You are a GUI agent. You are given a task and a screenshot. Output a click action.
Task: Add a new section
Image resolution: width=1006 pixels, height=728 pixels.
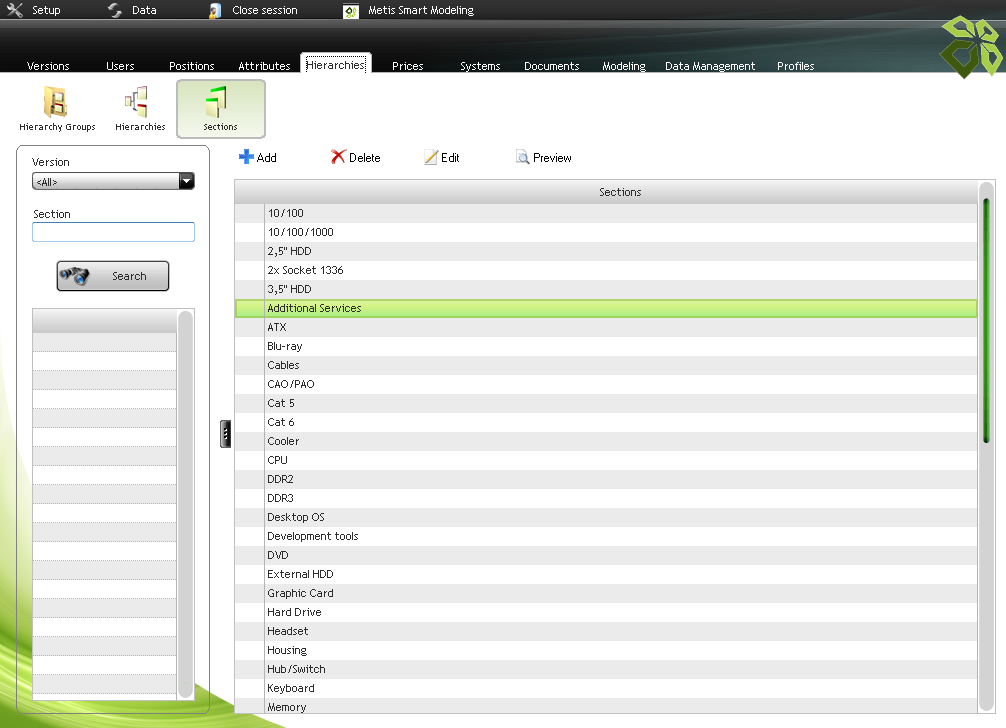pos(258,158)
